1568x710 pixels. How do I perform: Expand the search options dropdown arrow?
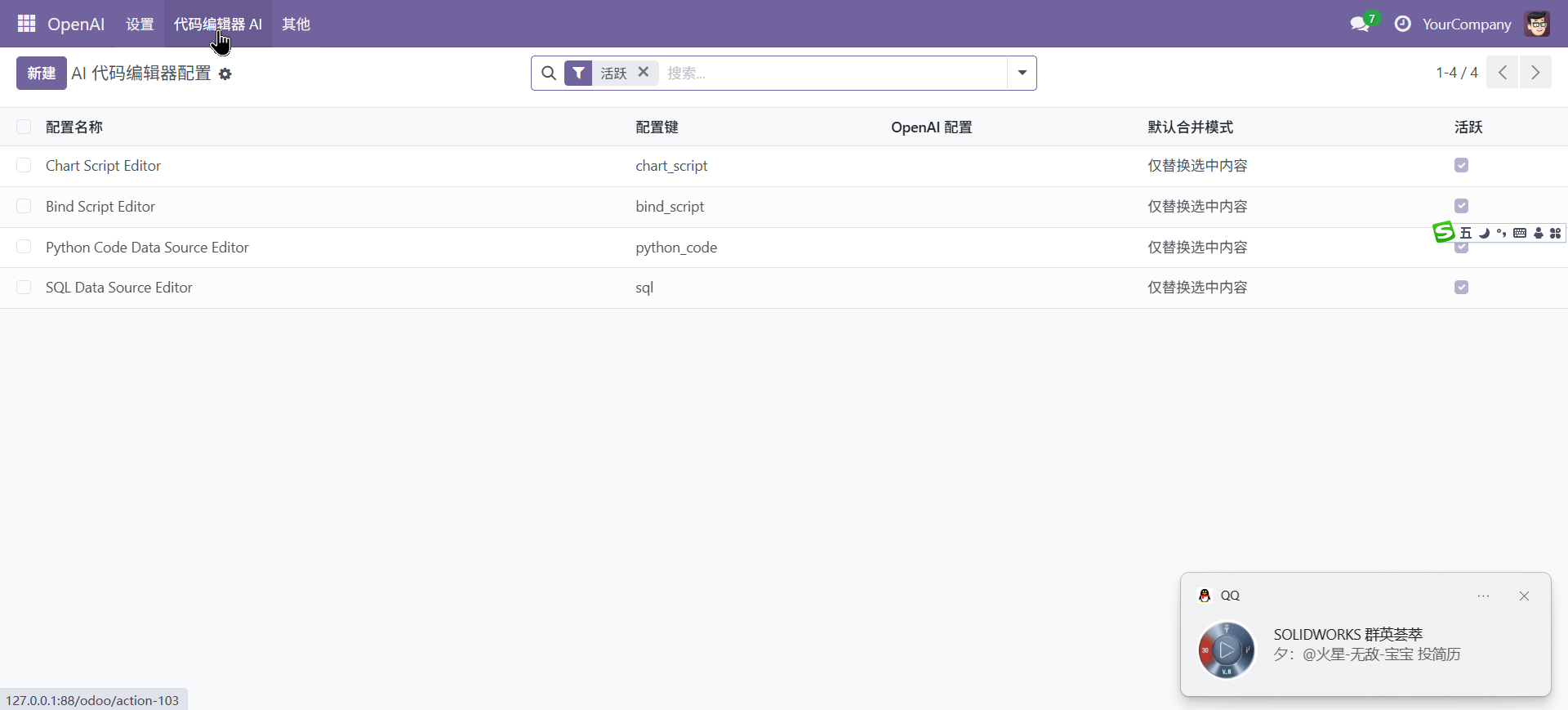click(1022, 74)
